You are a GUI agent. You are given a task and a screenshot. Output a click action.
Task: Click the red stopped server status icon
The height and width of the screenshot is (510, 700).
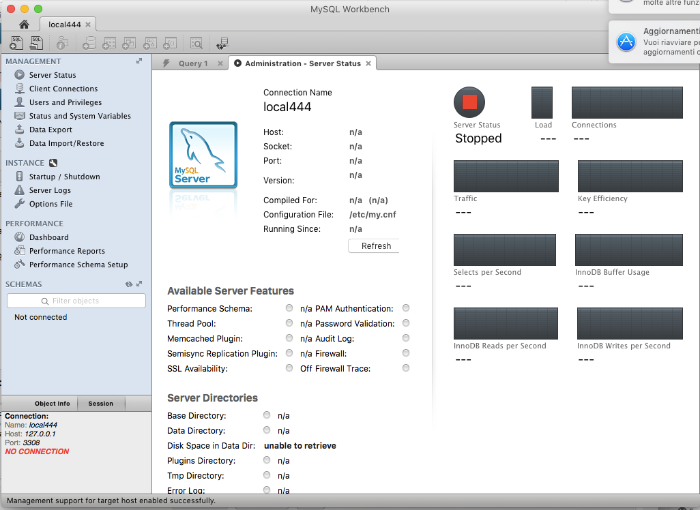(x=469, y=102)
